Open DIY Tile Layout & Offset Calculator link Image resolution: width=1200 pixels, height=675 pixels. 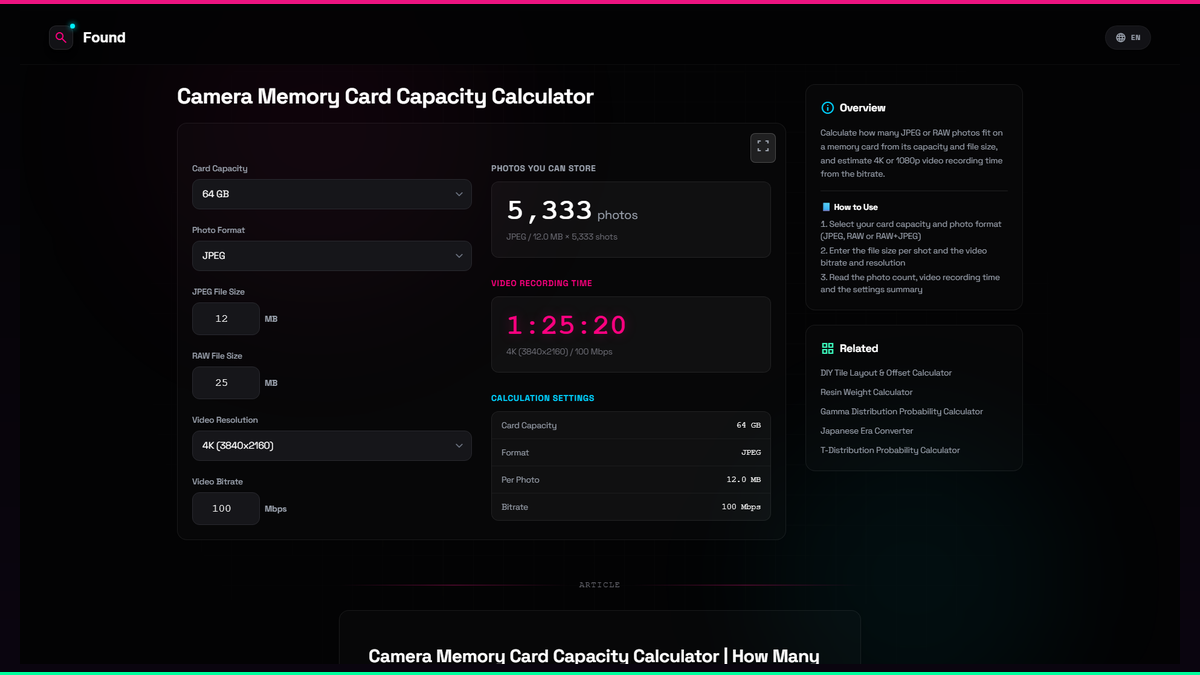pyautogui.click(x=886, y=373)
